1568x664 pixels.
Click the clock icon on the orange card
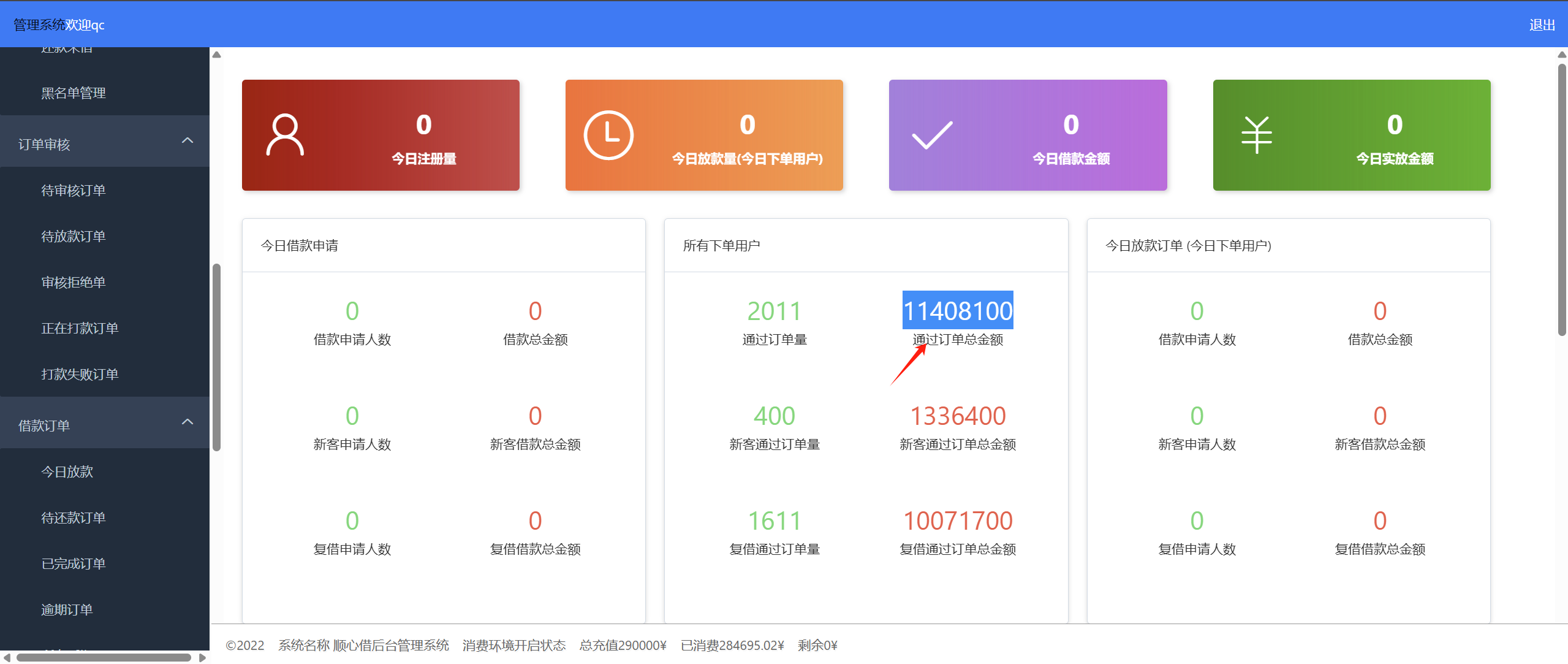[608, 135]
